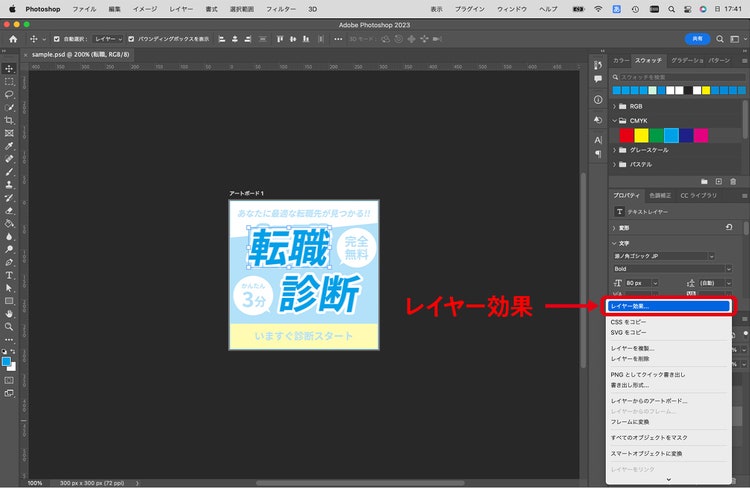The width and height of the screenshot is (750, 488).
Task: Choose レイヤー効果... from context menu
Action: pos(668,306)
